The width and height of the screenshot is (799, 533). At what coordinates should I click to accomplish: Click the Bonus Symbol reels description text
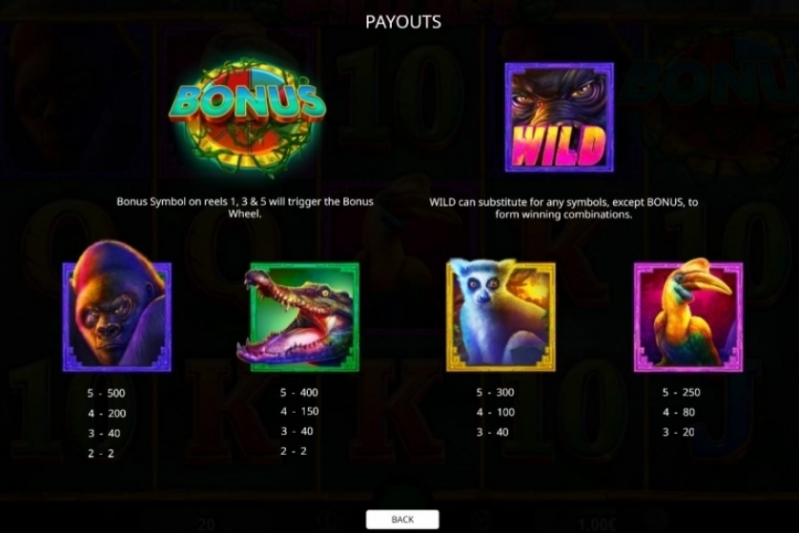[245, 207]
